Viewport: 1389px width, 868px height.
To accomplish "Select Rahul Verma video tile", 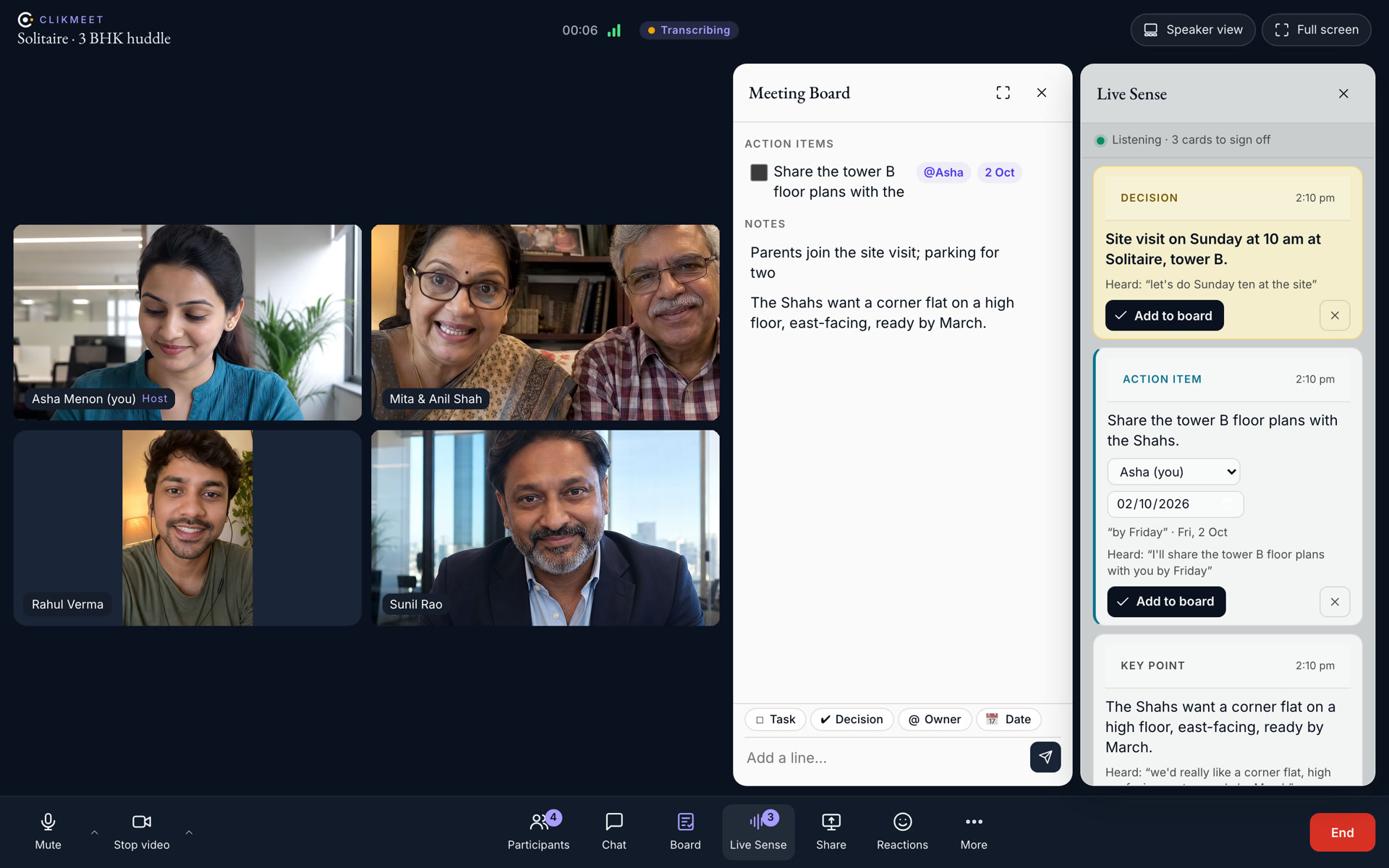I will 187,528.
